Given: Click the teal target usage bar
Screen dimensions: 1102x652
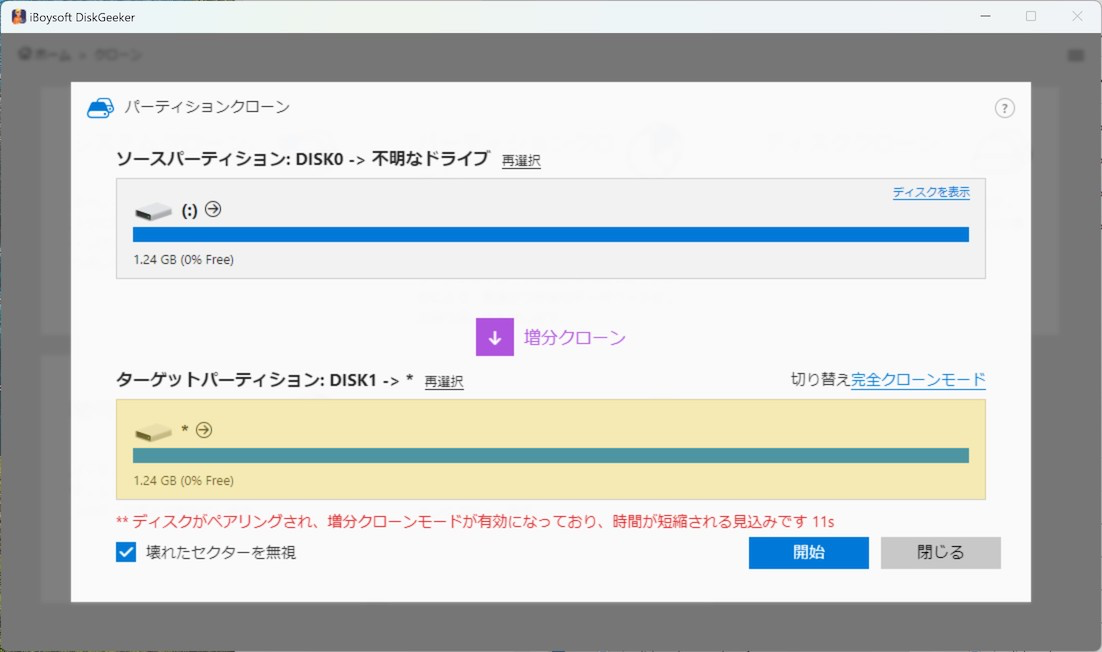Looking at the screenshot, I should [551, 455].
